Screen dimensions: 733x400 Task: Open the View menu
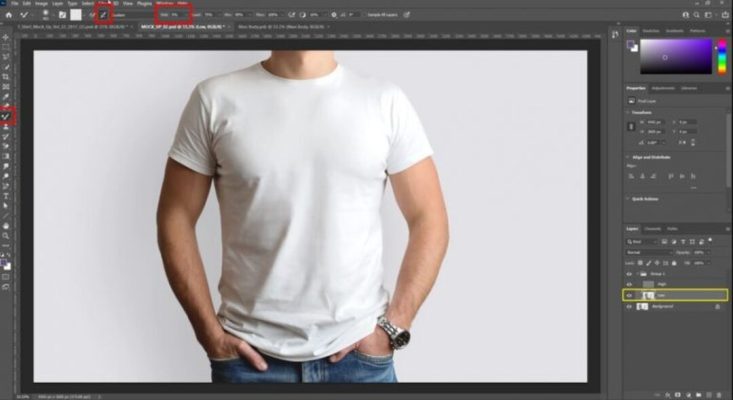pyautogui.click(x=127, y=3)
